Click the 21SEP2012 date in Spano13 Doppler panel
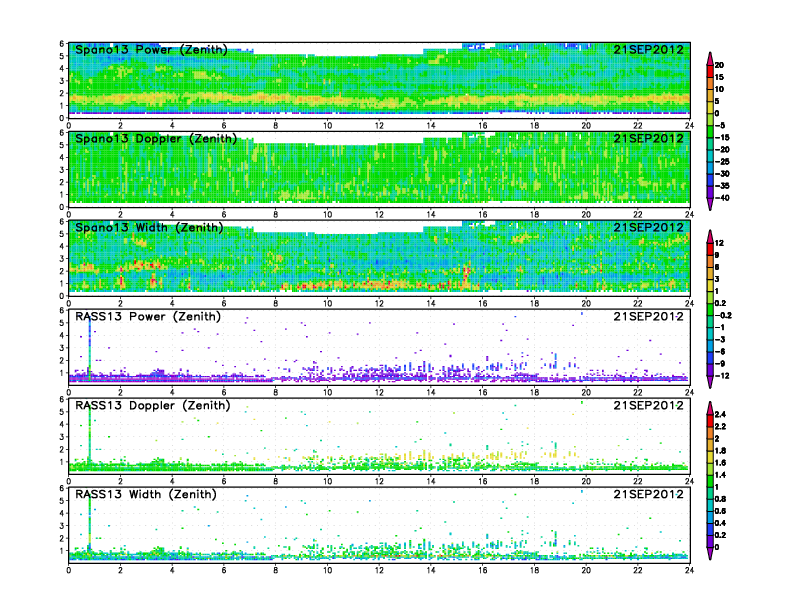The height and width of the screenshot is (612, 792). coord(649,138)
